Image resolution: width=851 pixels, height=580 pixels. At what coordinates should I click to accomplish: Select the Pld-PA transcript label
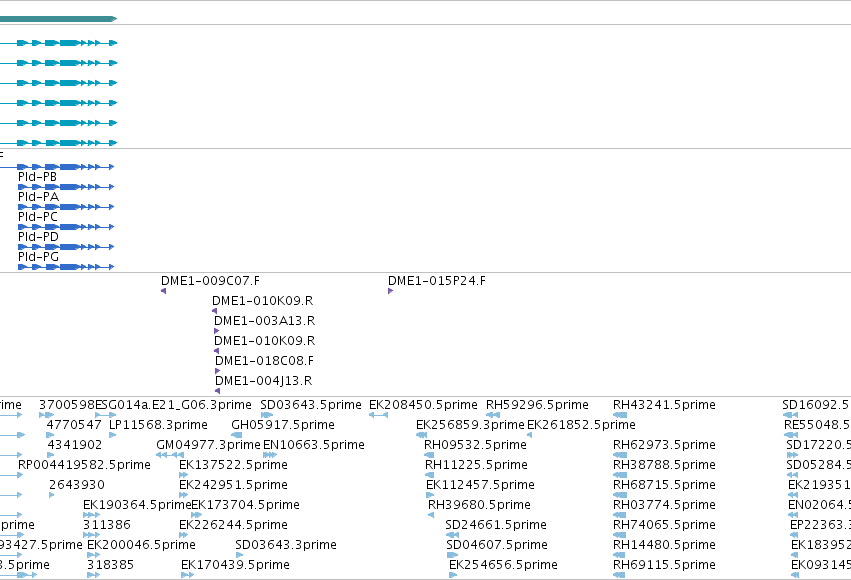(x=39, y=197)
